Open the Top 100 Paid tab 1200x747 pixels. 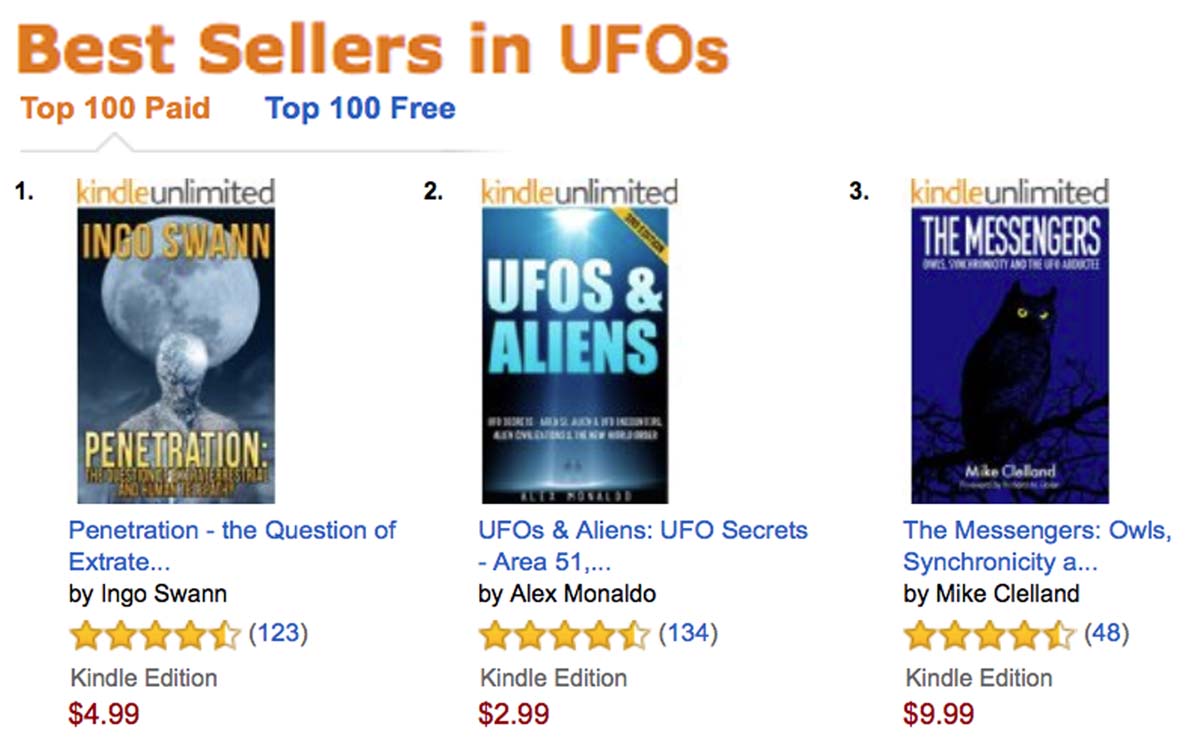coord(115,108)
